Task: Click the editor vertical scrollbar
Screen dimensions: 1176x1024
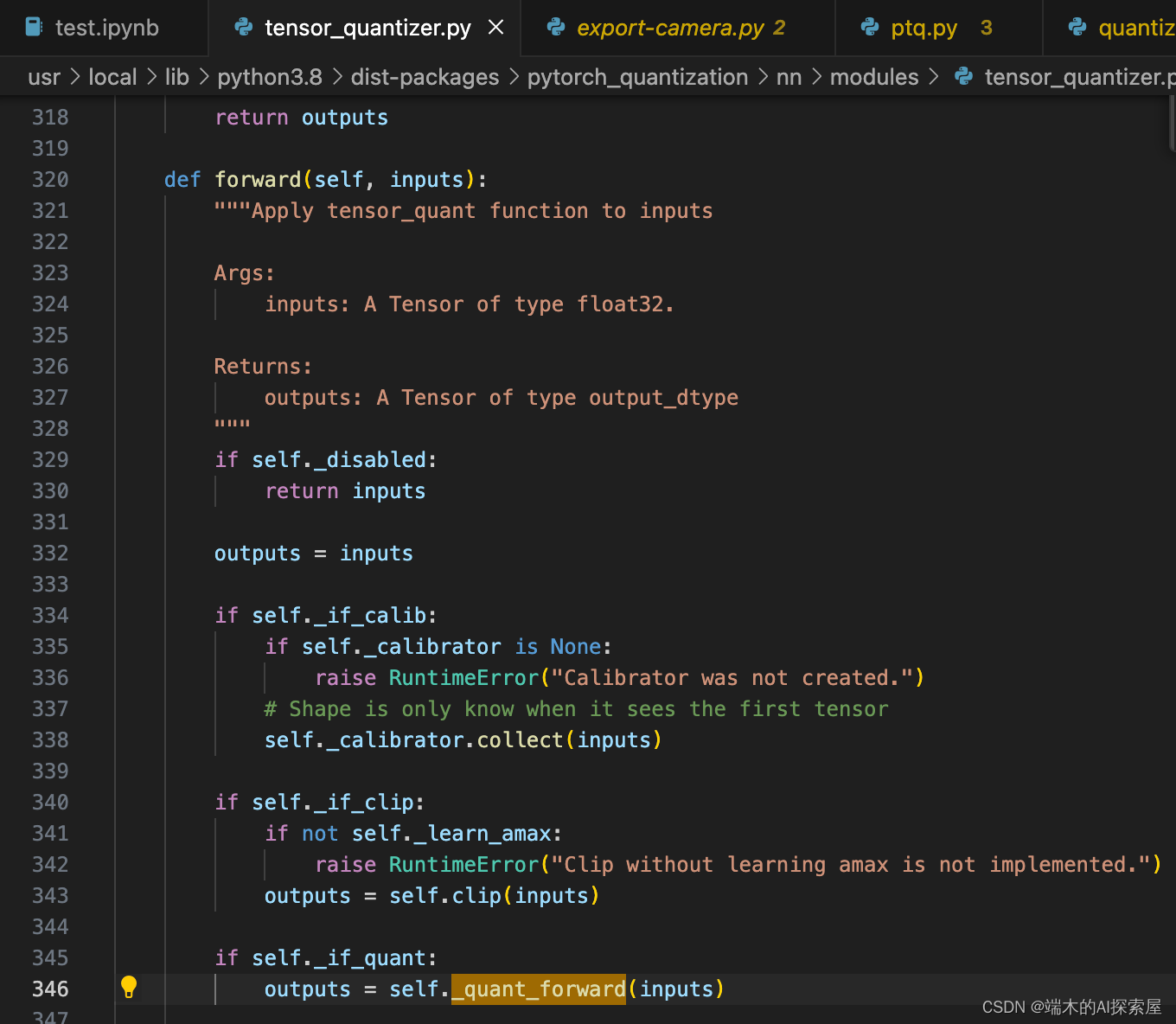Action: [1171, 124]
